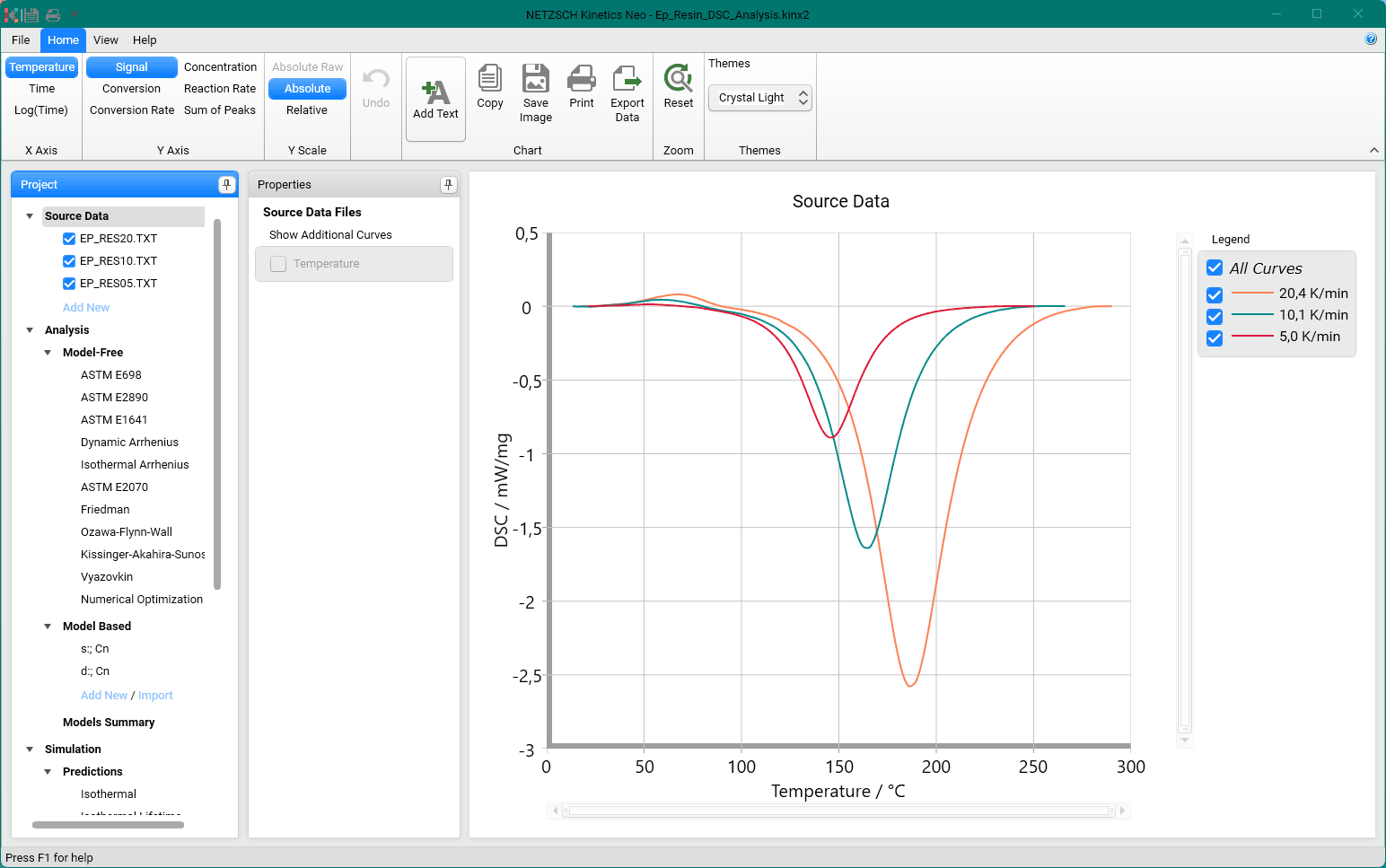
Task: Switch to the View tab
Action: (105, 40)
